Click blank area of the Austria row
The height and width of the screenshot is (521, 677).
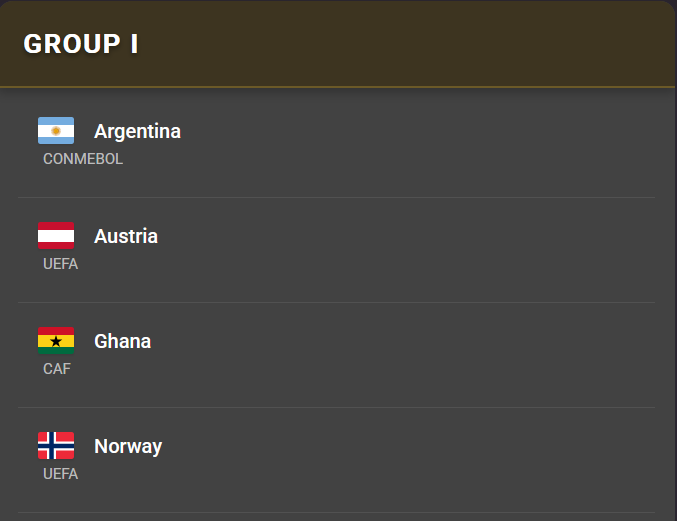pyautogui.click(x=420, y=248)
